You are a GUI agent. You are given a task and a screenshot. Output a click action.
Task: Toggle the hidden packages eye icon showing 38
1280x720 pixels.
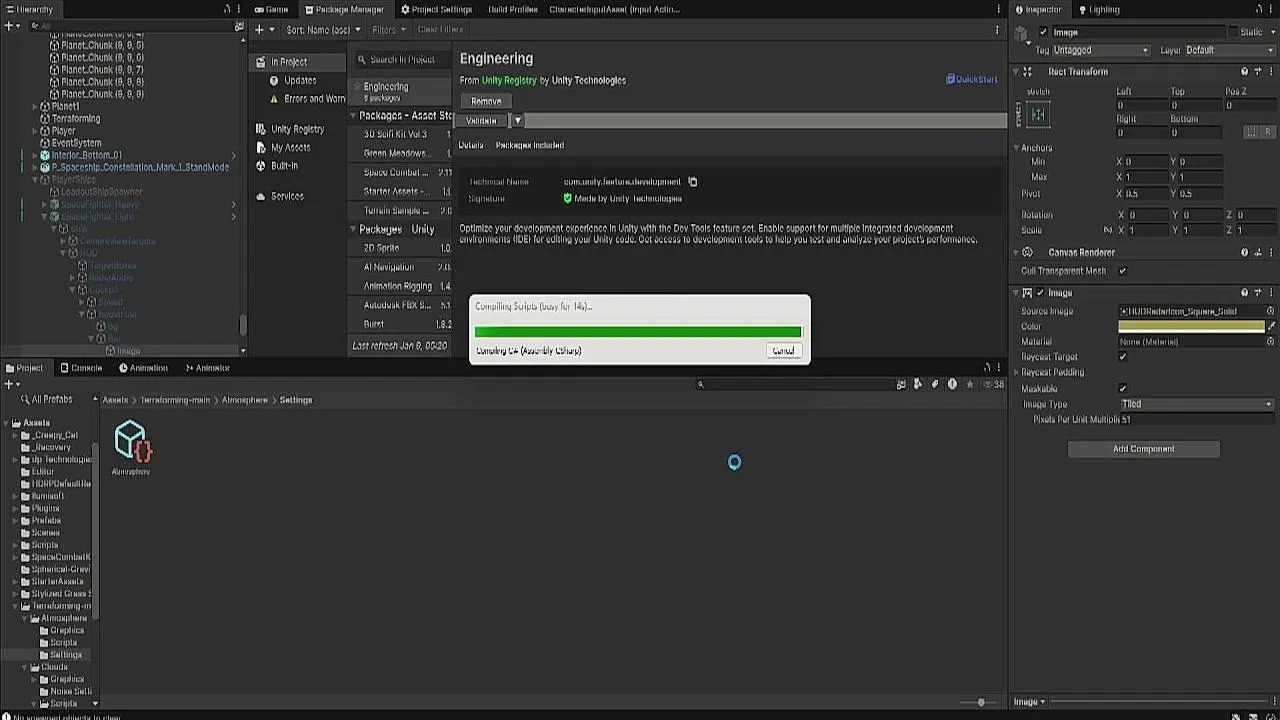tap(993, 384)
